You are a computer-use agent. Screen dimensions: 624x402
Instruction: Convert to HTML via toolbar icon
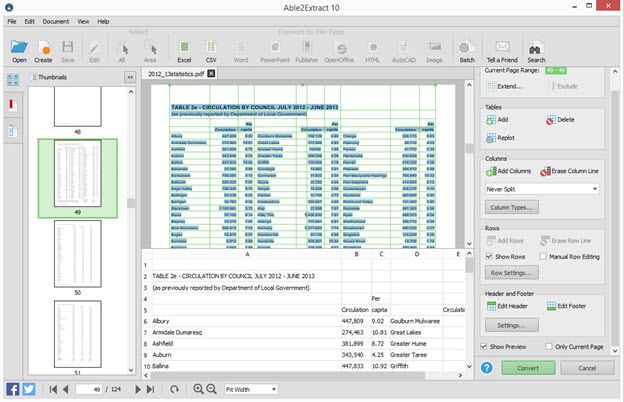pyautogui.click(x=372, y=51)
